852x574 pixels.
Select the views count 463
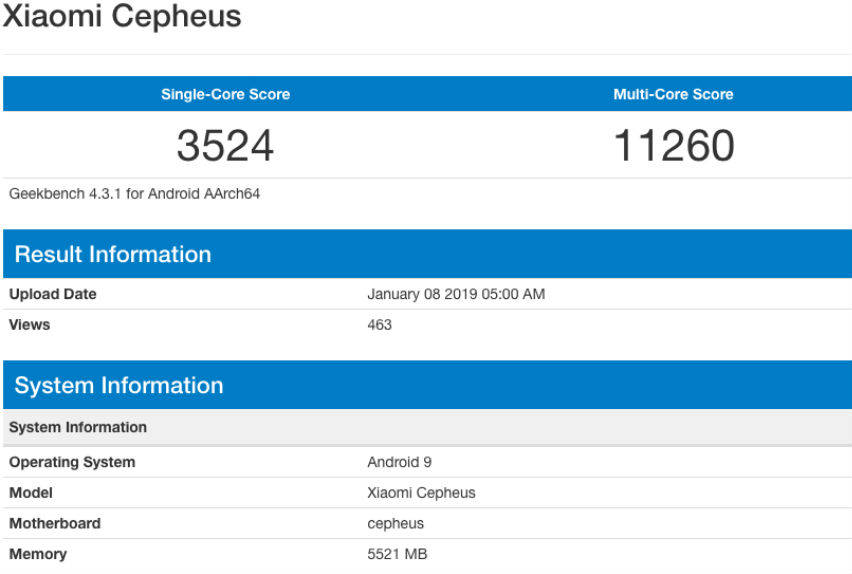coord(379,325)
